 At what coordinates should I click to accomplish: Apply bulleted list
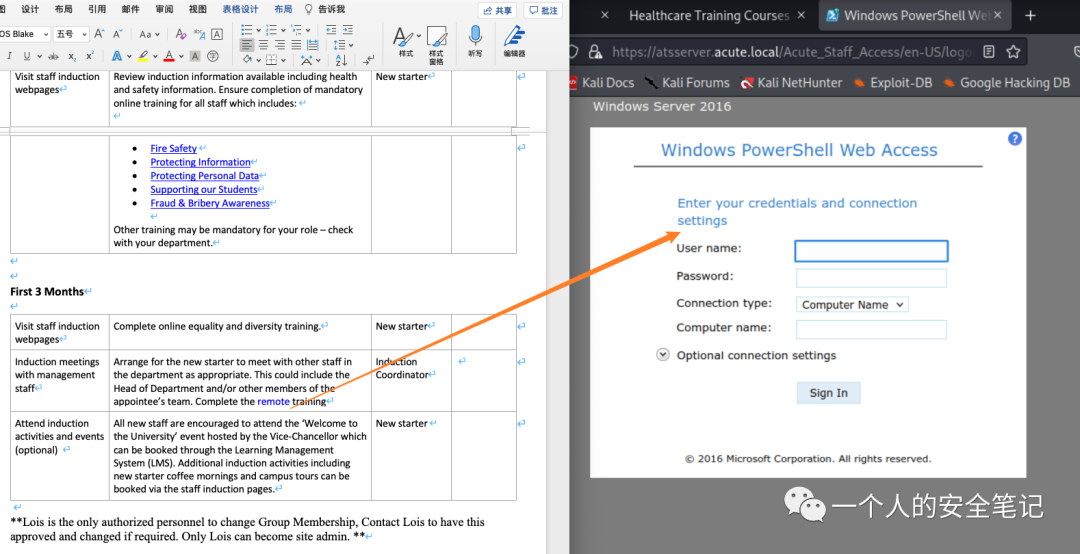click(247, 30)
